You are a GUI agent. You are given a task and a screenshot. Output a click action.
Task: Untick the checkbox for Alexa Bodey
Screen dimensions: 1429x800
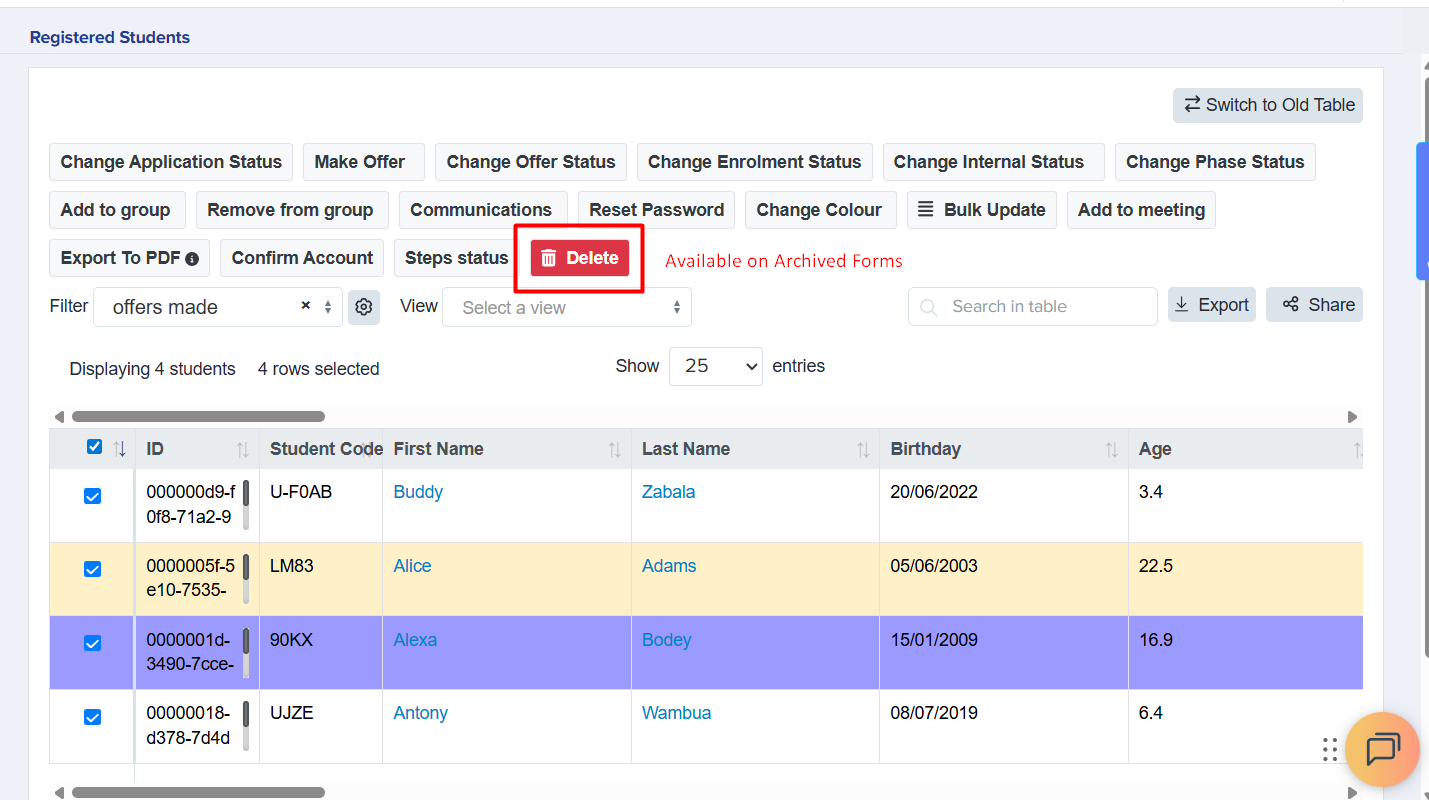tap(92, 643)
